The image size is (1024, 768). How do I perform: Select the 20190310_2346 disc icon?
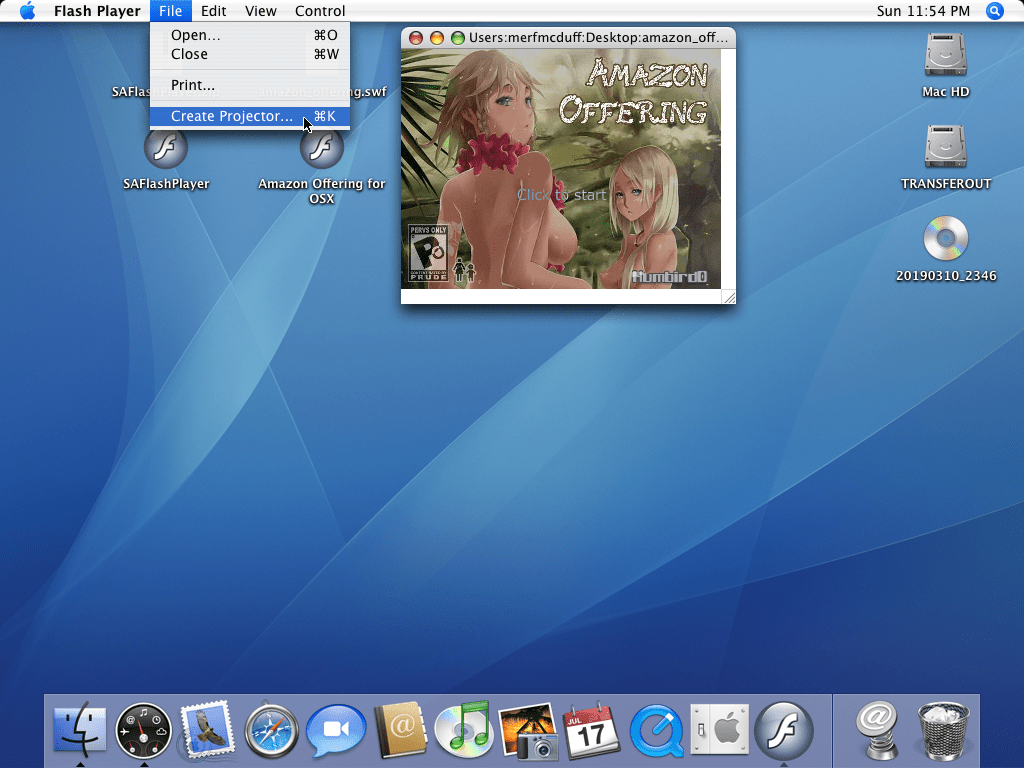click(945, 239)
